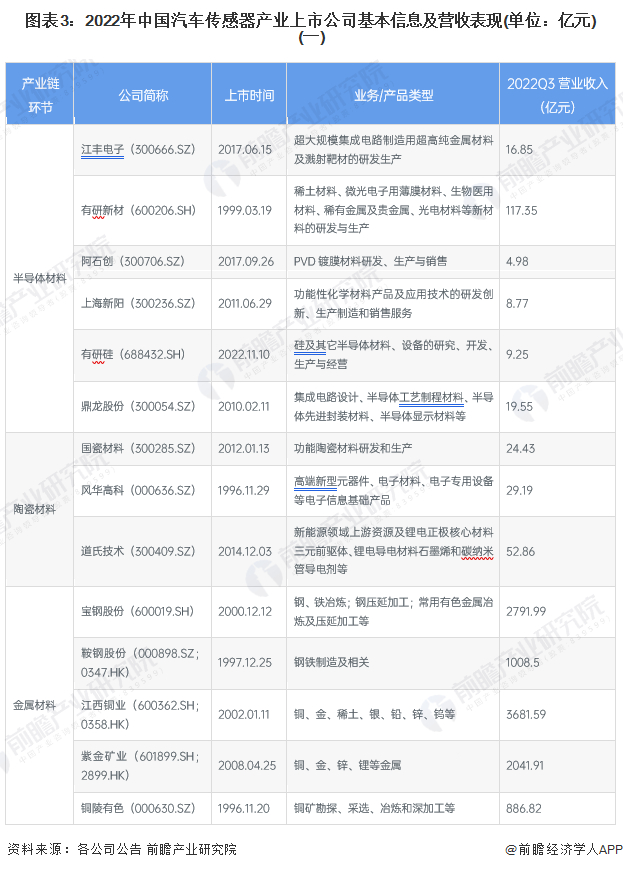Select the 国瓷材料 (300285.SZ) cell

(143, 449)
